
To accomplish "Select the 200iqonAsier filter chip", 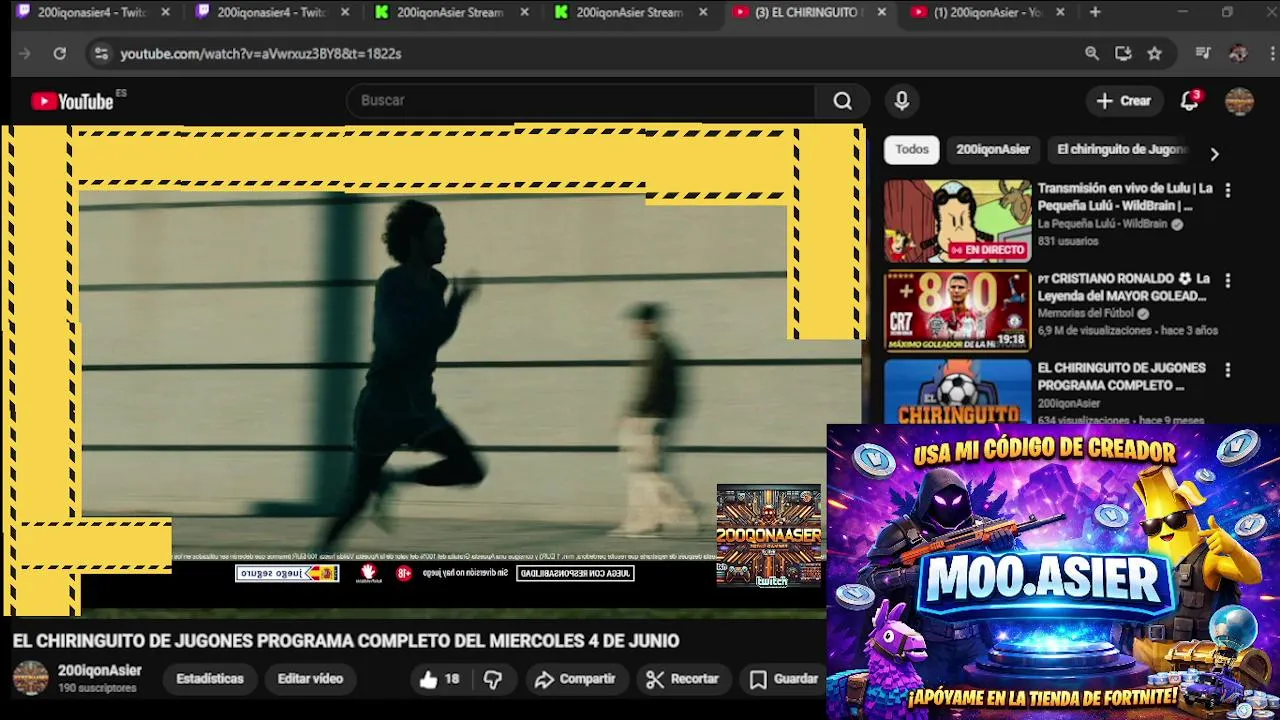I will tap(993, 150).
